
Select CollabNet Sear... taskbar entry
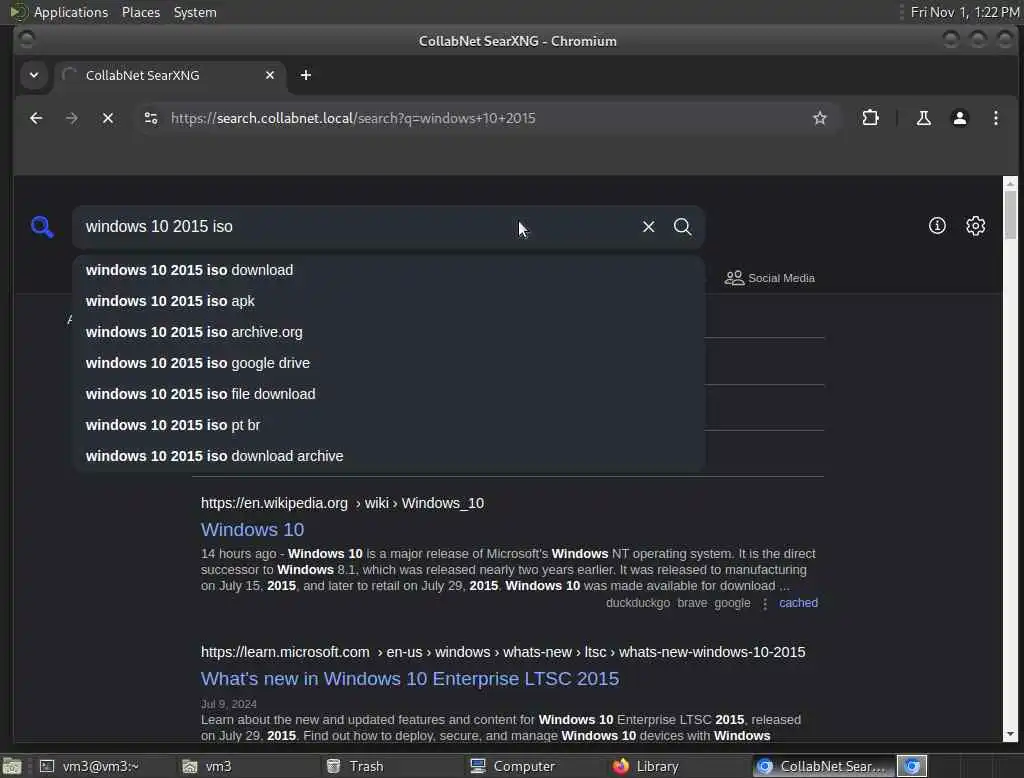pyautogui.click(x=823, y=766)
